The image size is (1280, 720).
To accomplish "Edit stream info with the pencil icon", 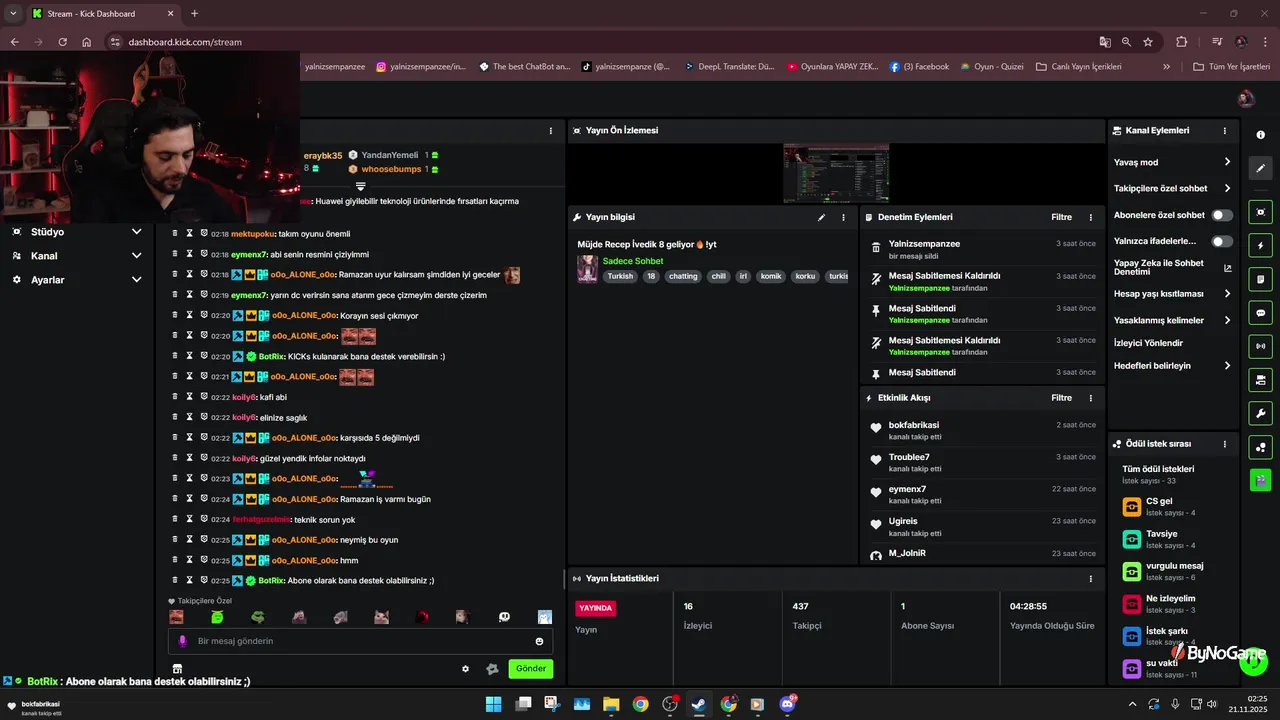I will coord(822,217).
